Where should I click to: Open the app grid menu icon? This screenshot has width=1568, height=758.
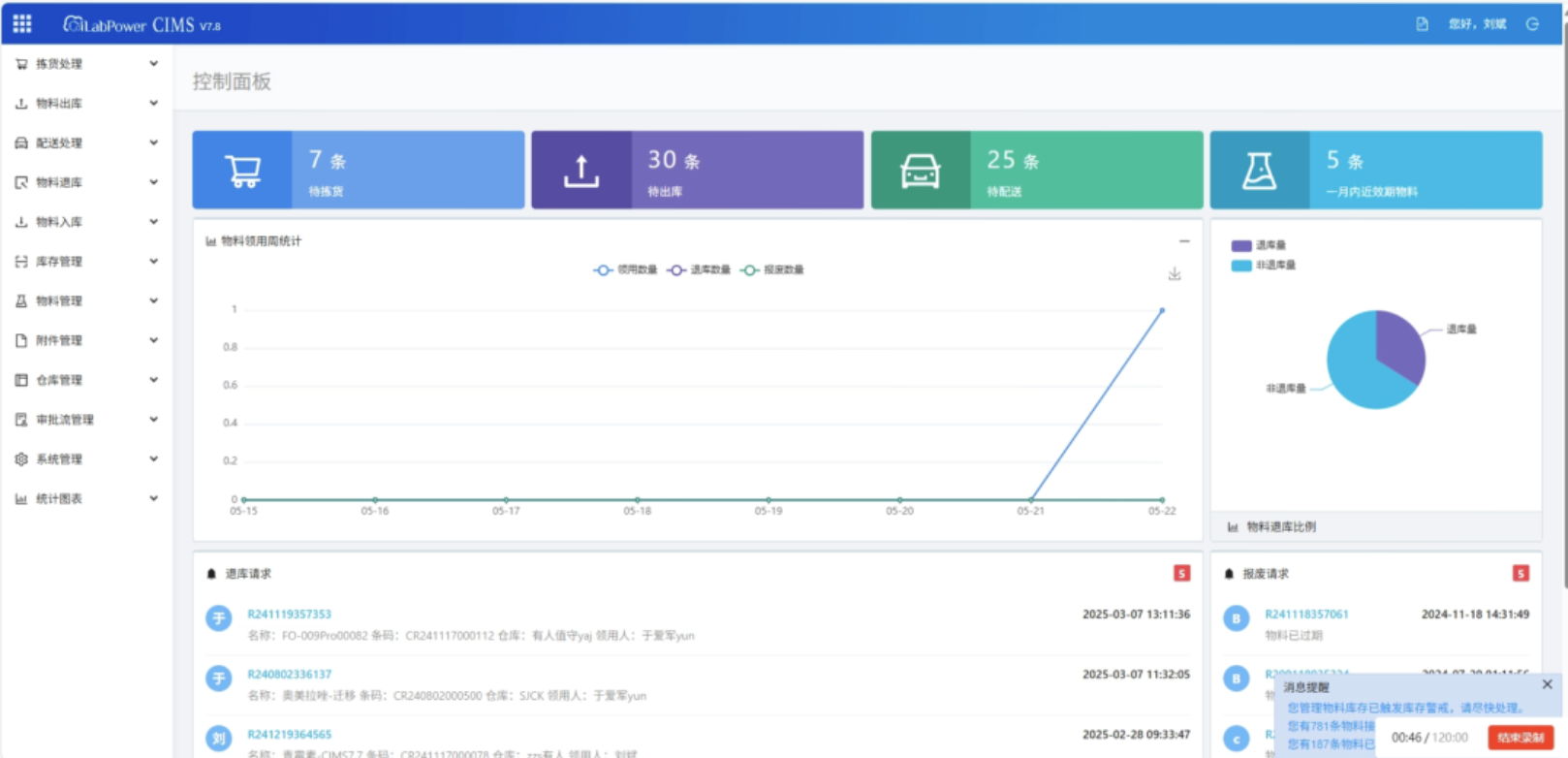click(21, 23)
